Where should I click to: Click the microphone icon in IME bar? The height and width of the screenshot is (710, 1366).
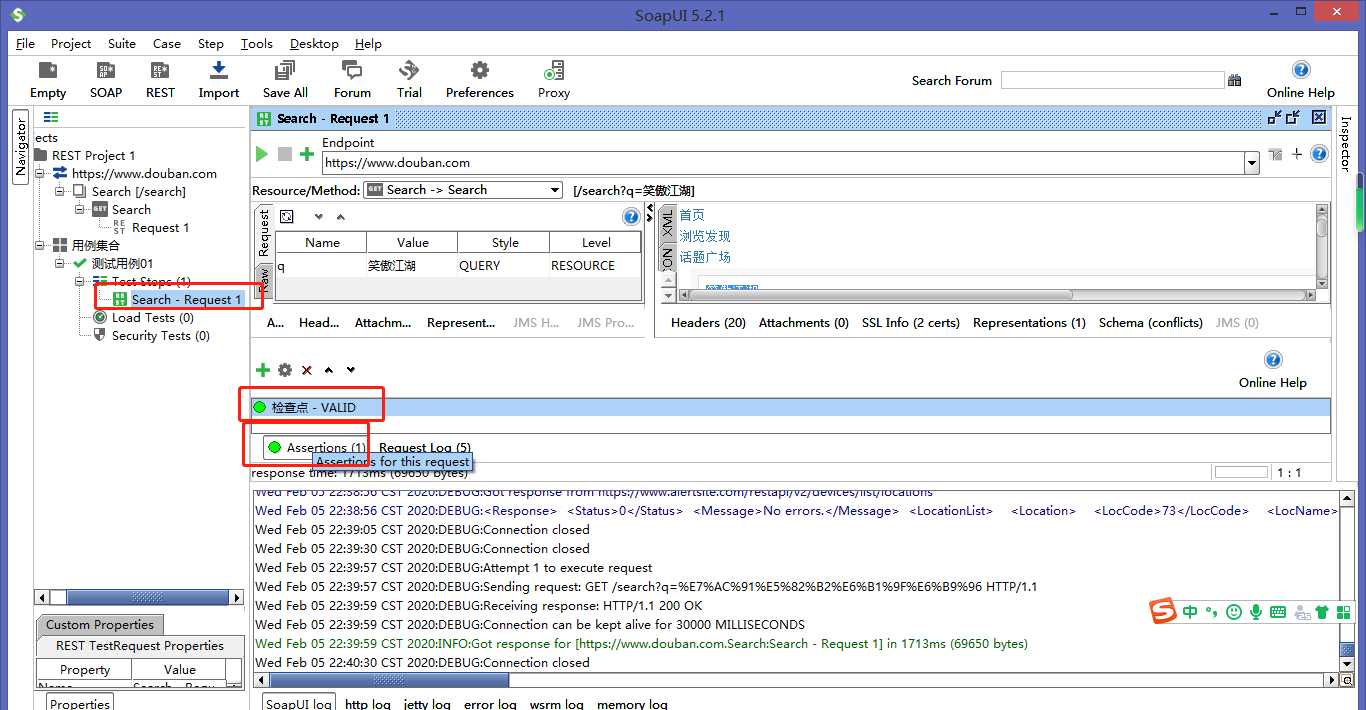pyautogui.click(x=1256, y=612)
